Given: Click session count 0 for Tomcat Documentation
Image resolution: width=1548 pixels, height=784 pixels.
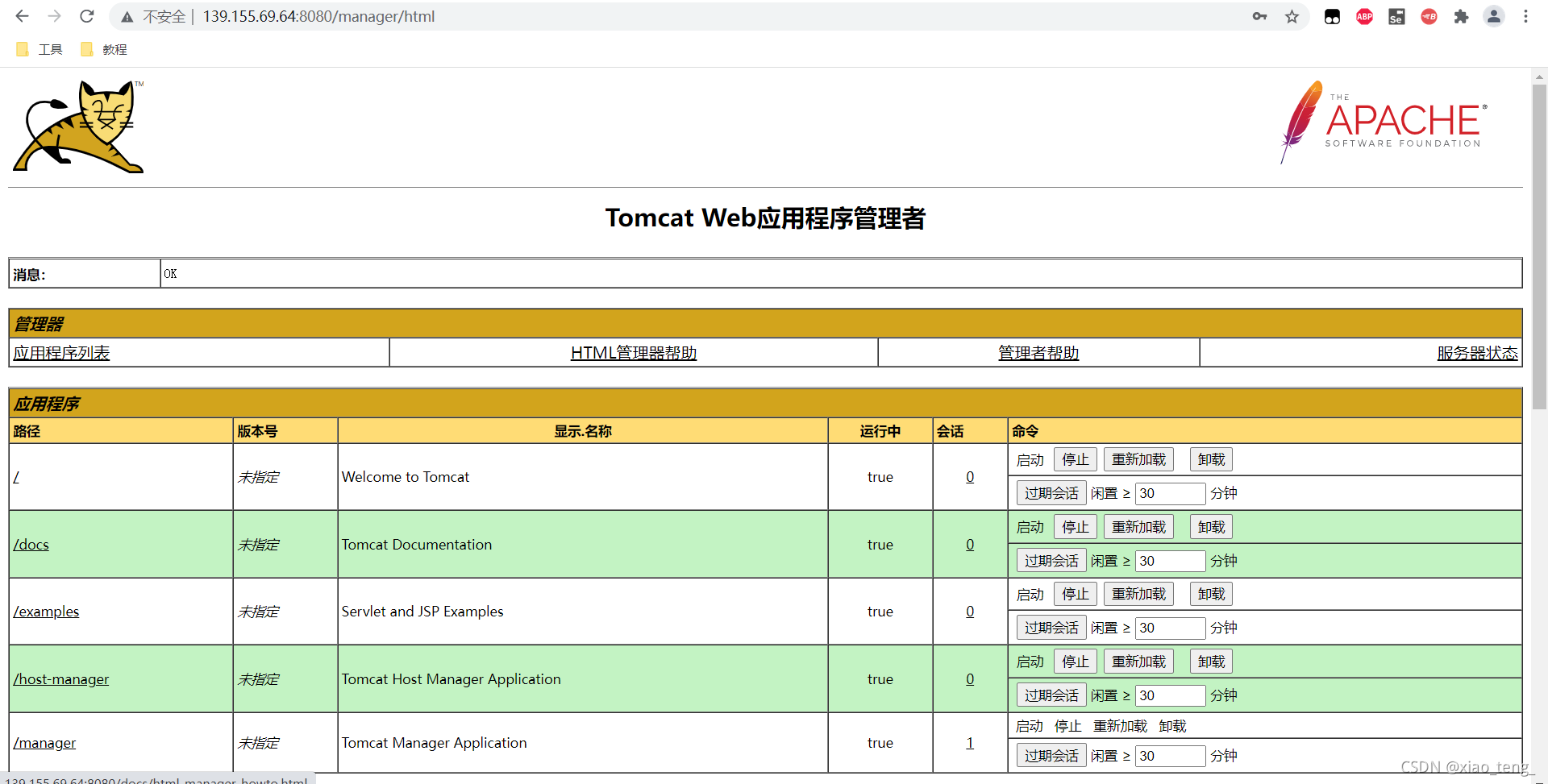Looking at the screenshot, I should point(970,545).
